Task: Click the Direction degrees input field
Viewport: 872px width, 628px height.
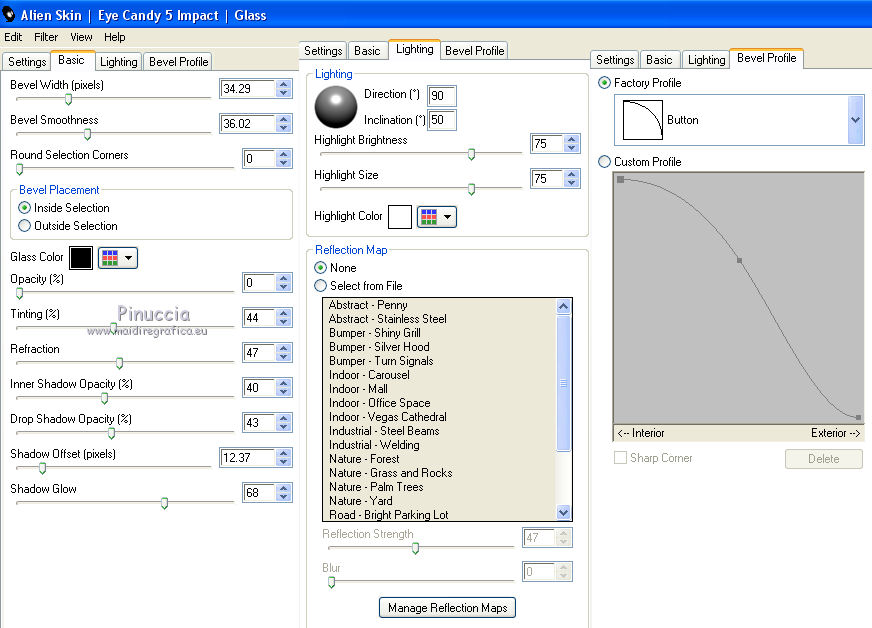Action: point(441,96)
